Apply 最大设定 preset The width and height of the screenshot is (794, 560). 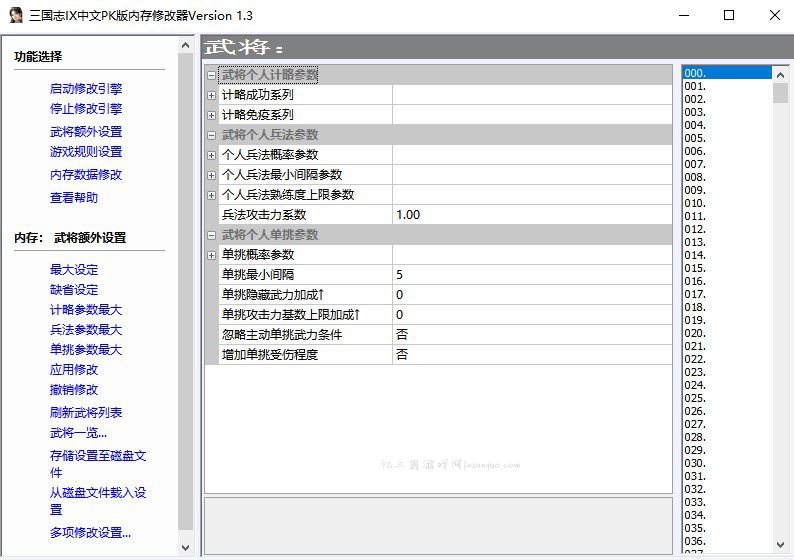[74, 269]
